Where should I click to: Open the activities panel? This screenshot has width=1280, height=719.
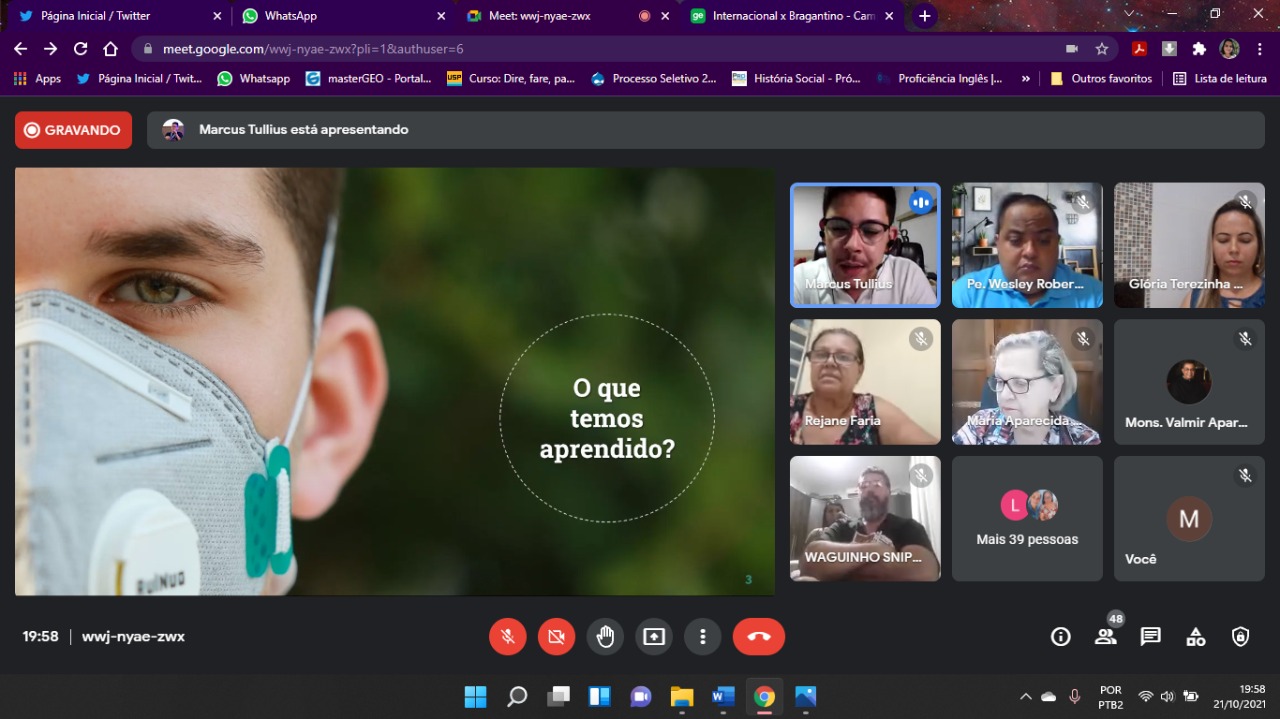click(x=1195, y=637)
